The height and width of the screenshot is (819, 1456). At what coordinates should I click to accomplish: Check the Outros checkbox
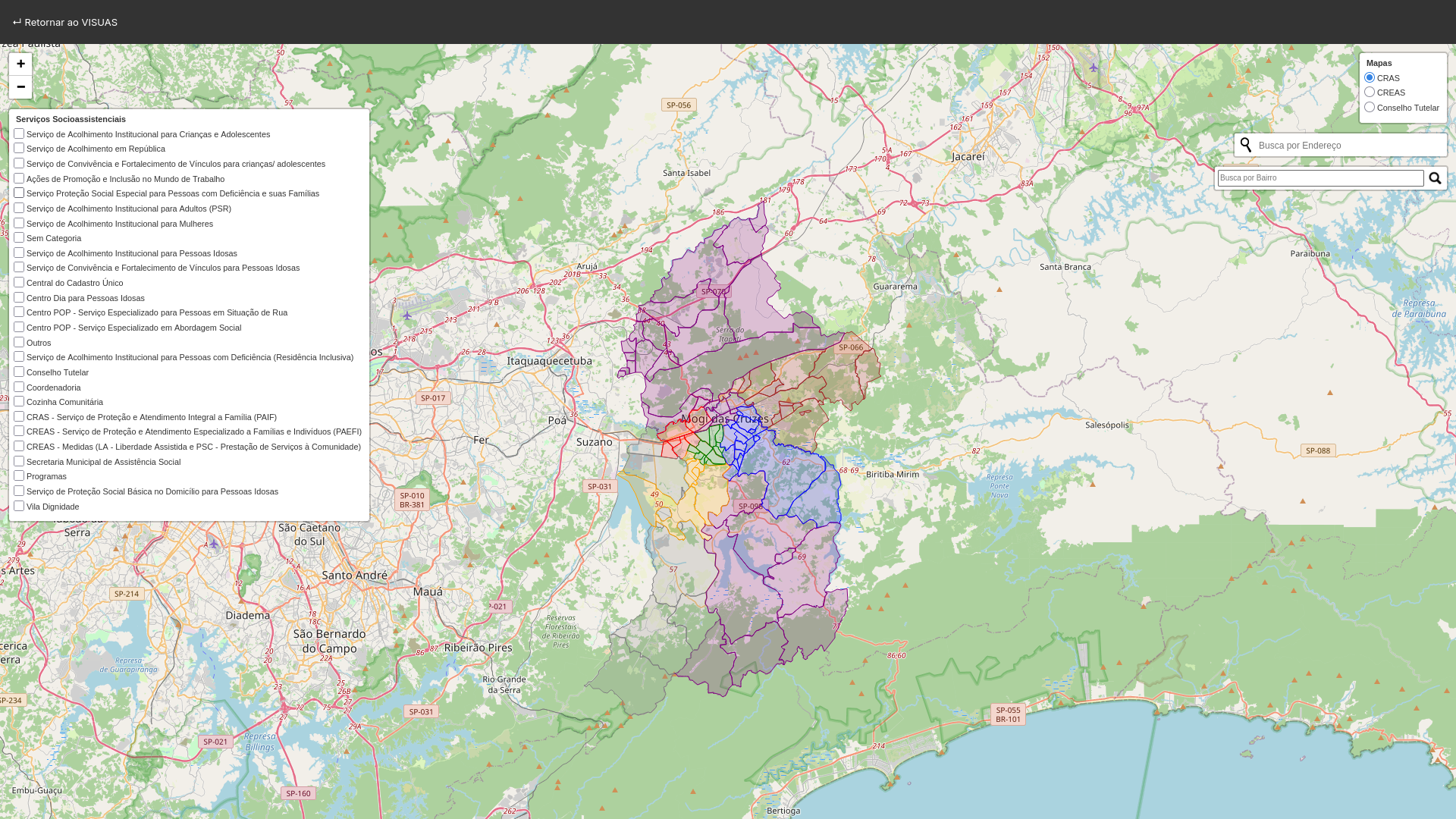click(19, 342)
